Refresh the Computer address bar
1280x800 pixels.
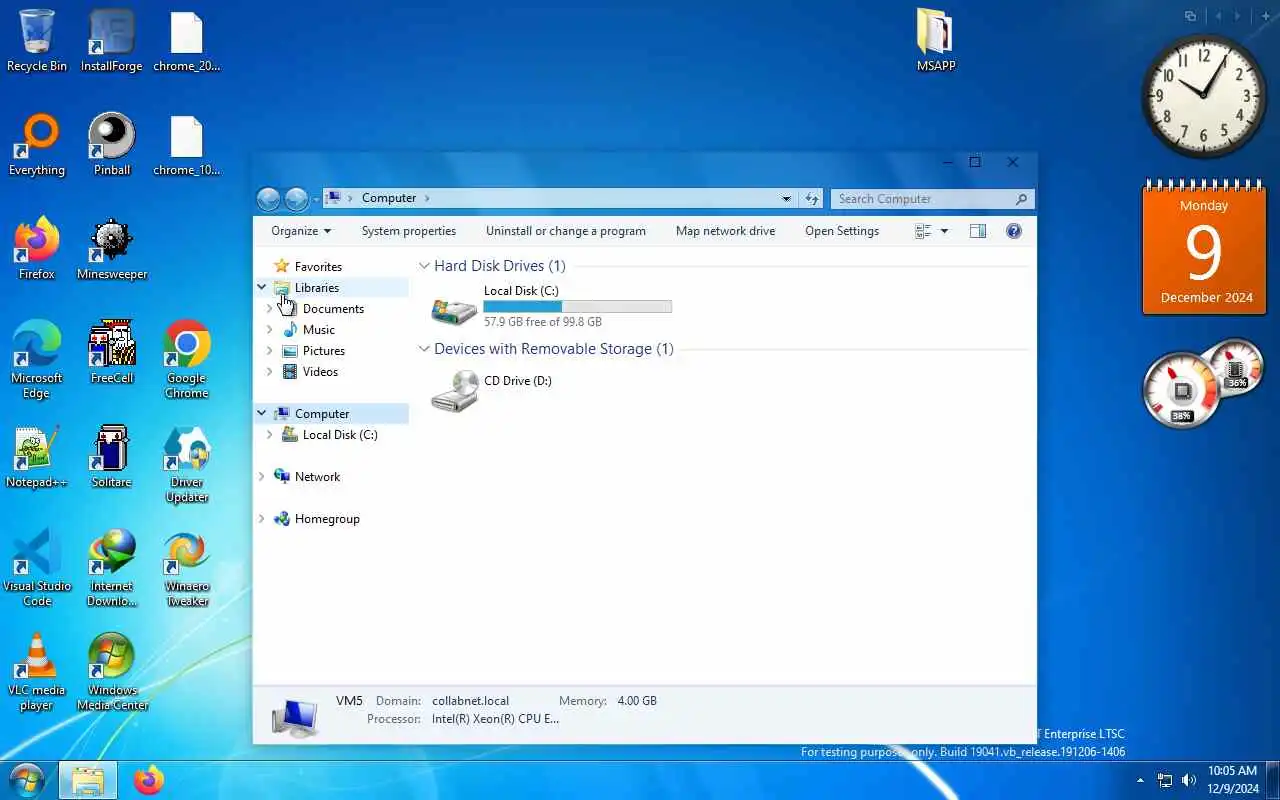[812, 199]
